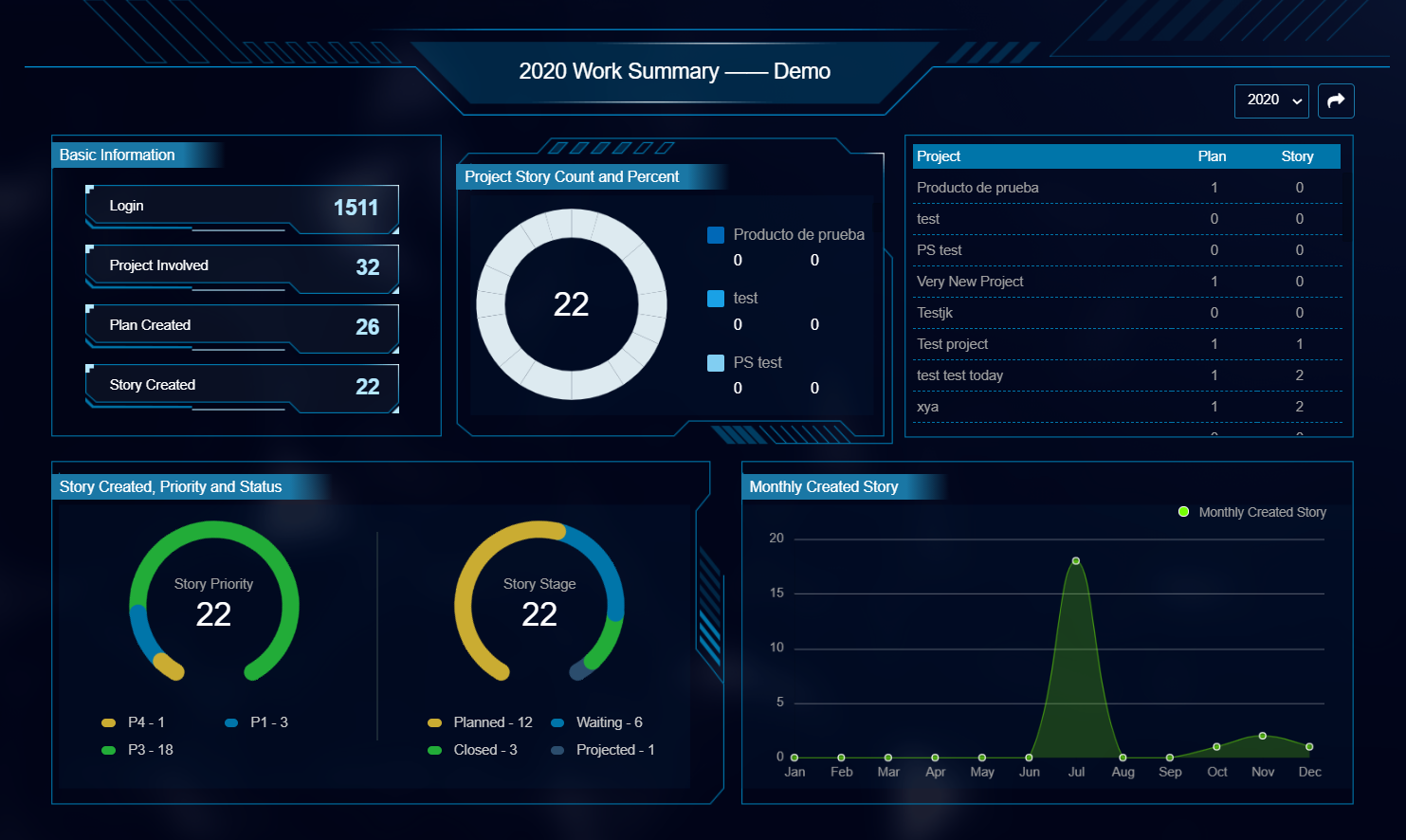Click the Waiting - 6 legend marker
Viewport: 1406px width, 840px height.
tap(557, 722)
